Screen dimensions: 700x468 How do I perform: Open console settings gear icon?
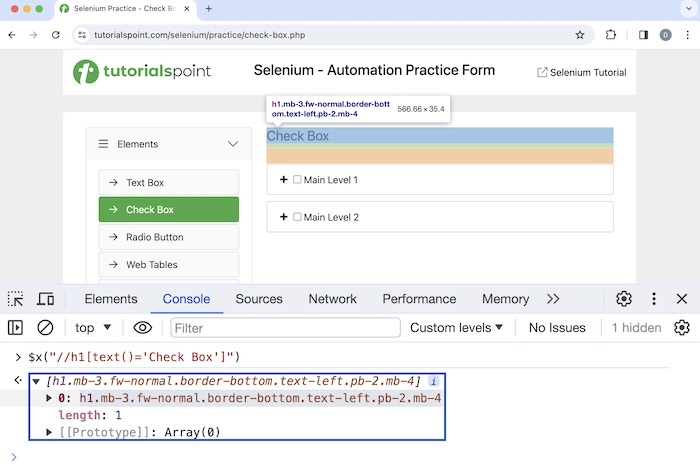(682, 327)
